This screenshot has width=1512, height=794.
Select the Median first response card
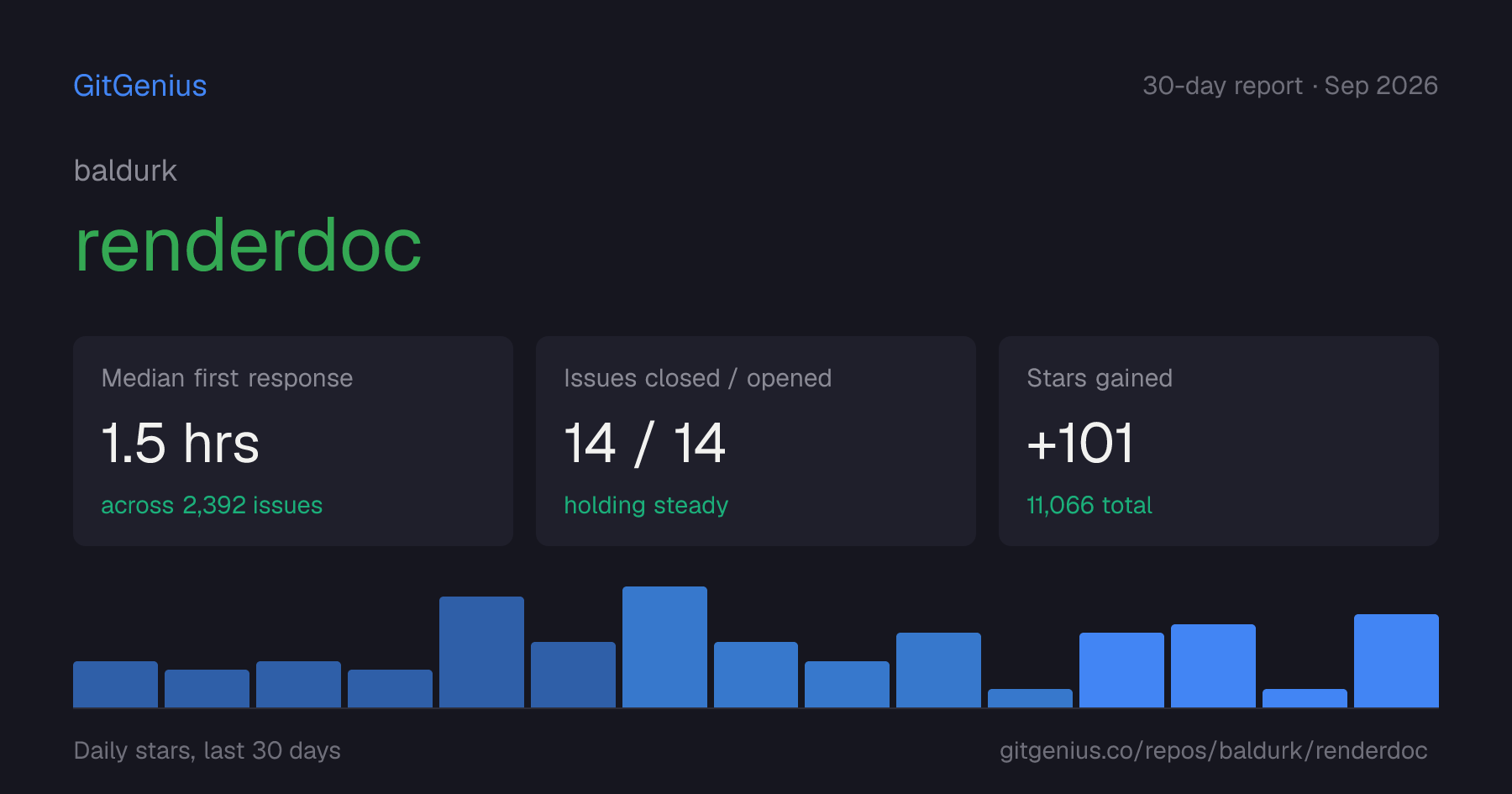(x=293, y=441)
